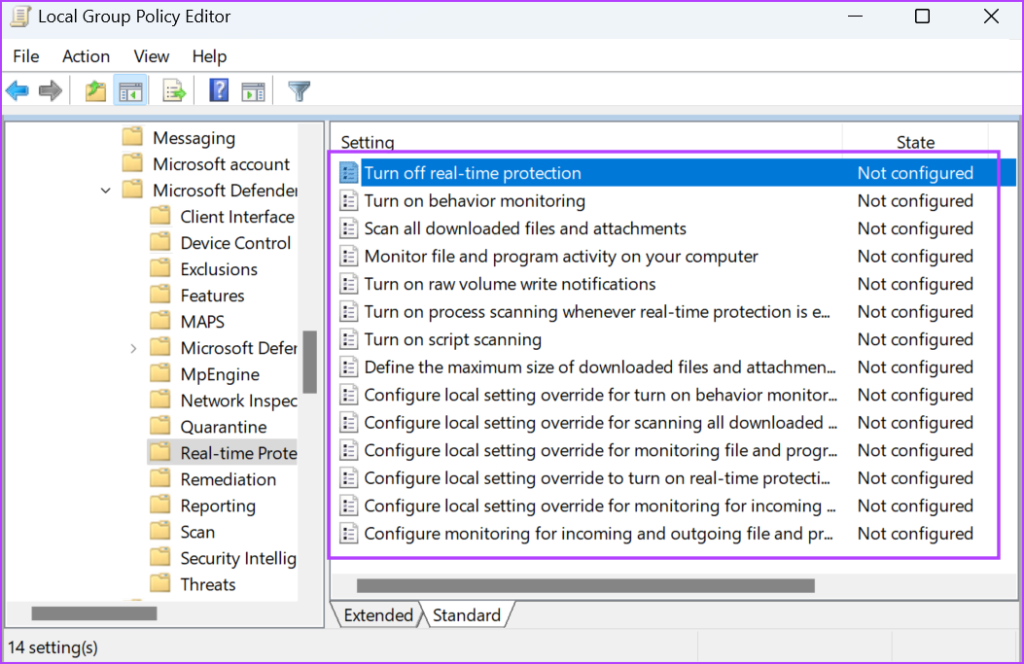Screen dimensions: 1024x664
Task: Minimize the Local Group Policy Editor window
Action: (855, 16)
